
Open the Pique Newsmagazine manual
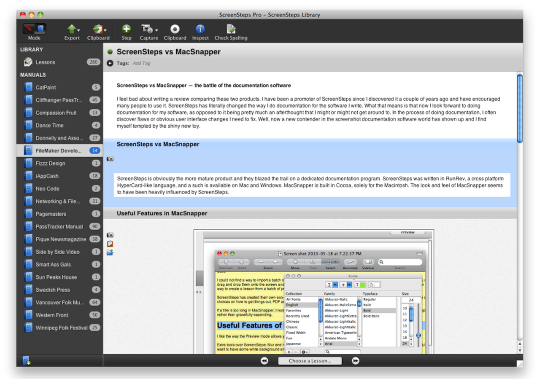pos(59,239)
